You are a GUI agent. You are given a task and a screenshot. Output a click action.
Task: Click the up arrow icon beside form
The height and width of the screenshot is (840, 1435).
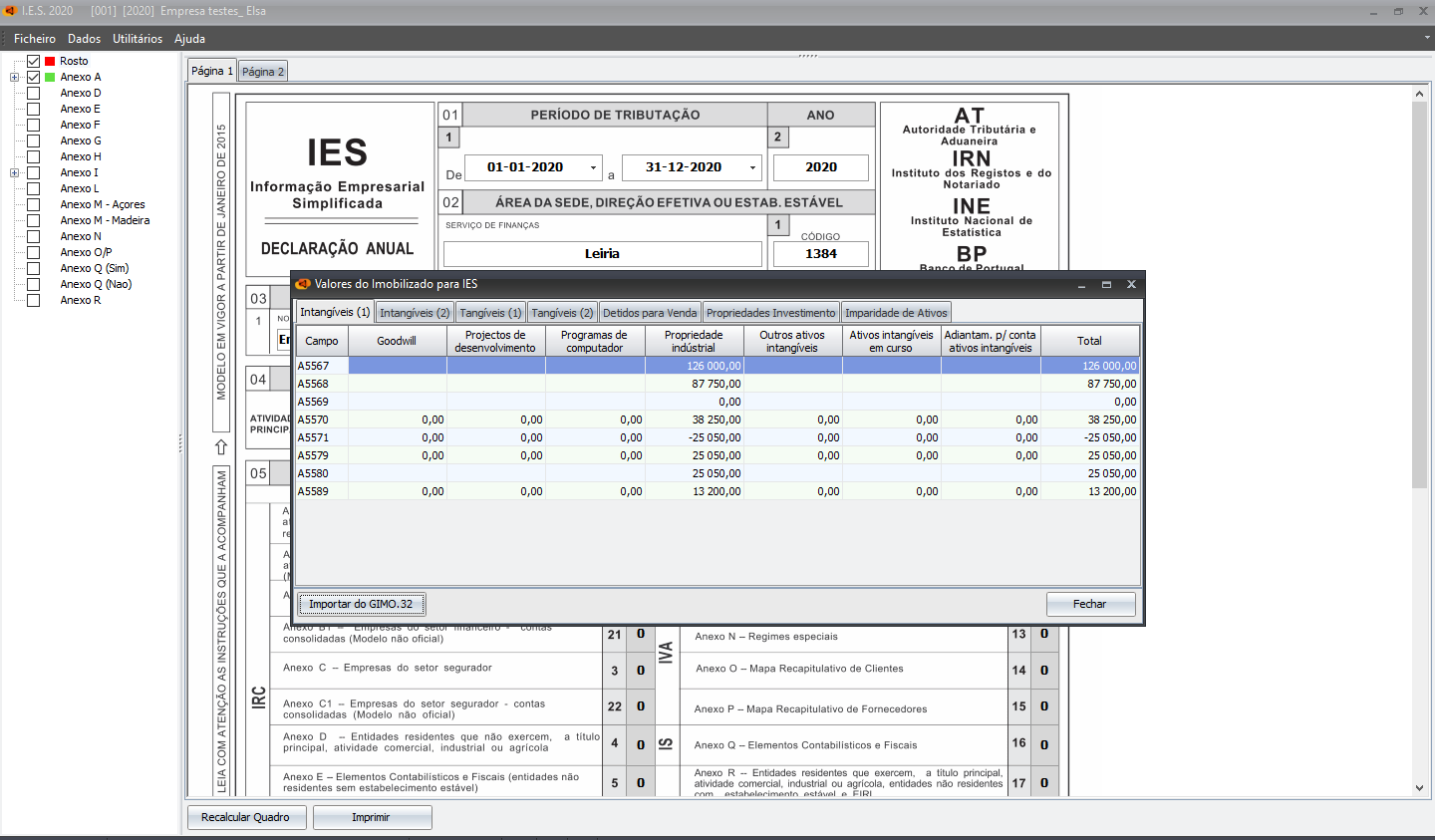pos(221,446)
